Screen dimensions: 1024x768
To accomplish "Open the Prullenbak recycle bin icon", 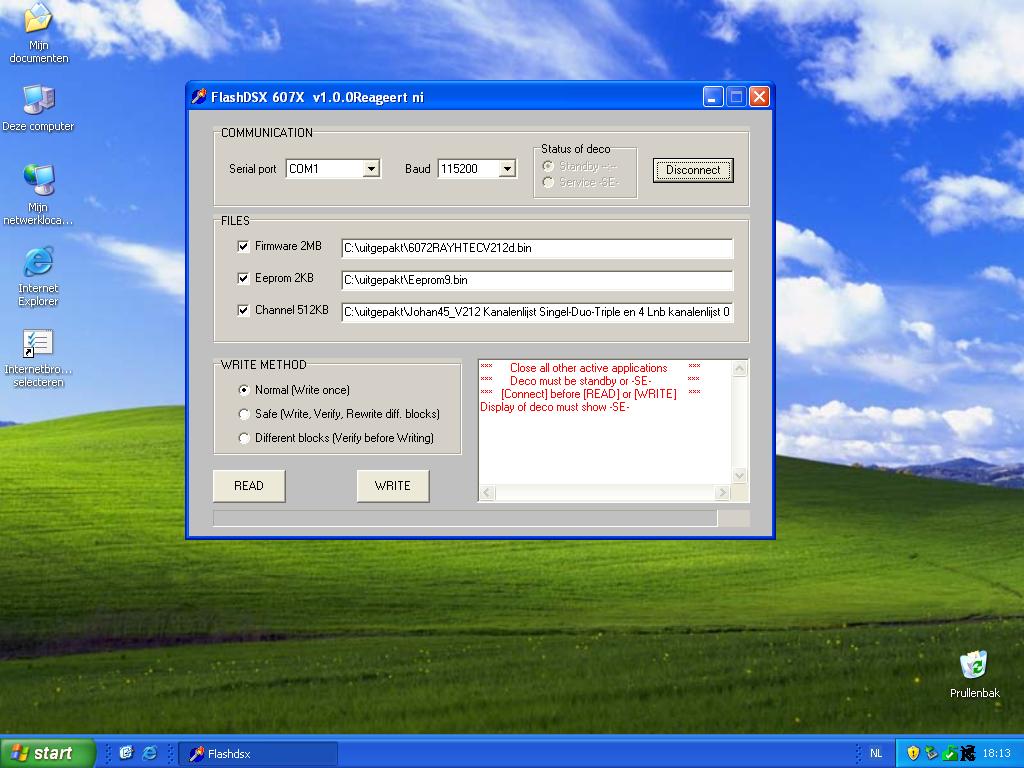I will [974, 673].
